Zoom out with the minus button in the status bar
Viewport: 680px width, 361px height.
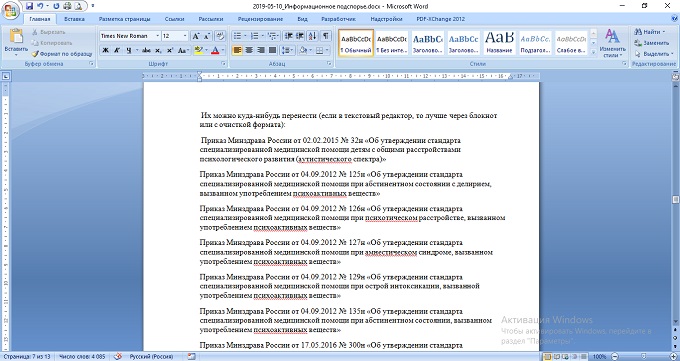click(x=615, y=356)
